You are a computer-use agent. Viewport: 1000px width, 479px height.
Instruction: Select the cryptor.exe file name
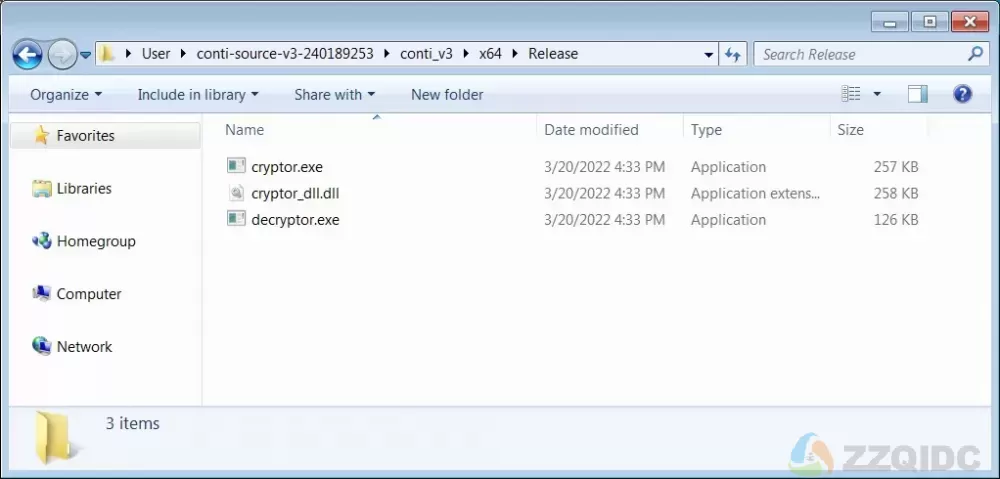[287, 167]
